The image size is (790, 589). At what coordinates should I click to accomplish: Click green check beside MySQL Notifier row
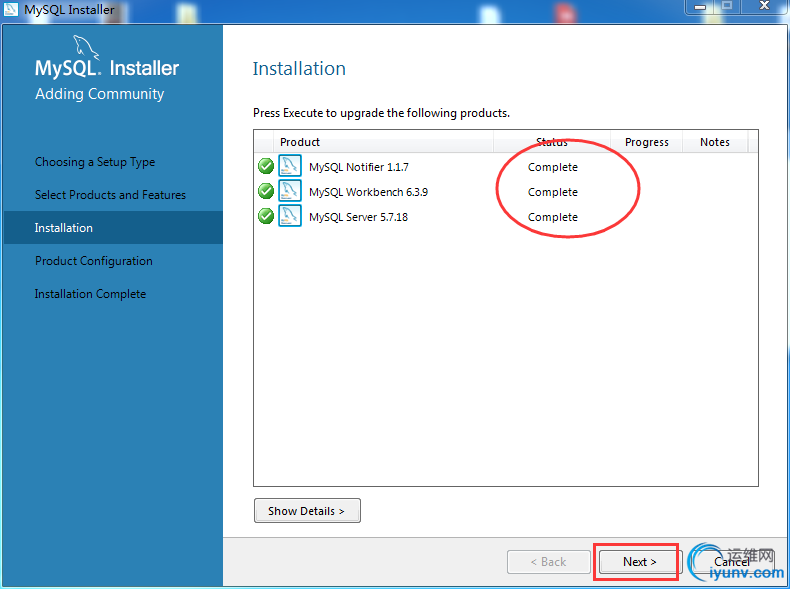pos(266,166)
